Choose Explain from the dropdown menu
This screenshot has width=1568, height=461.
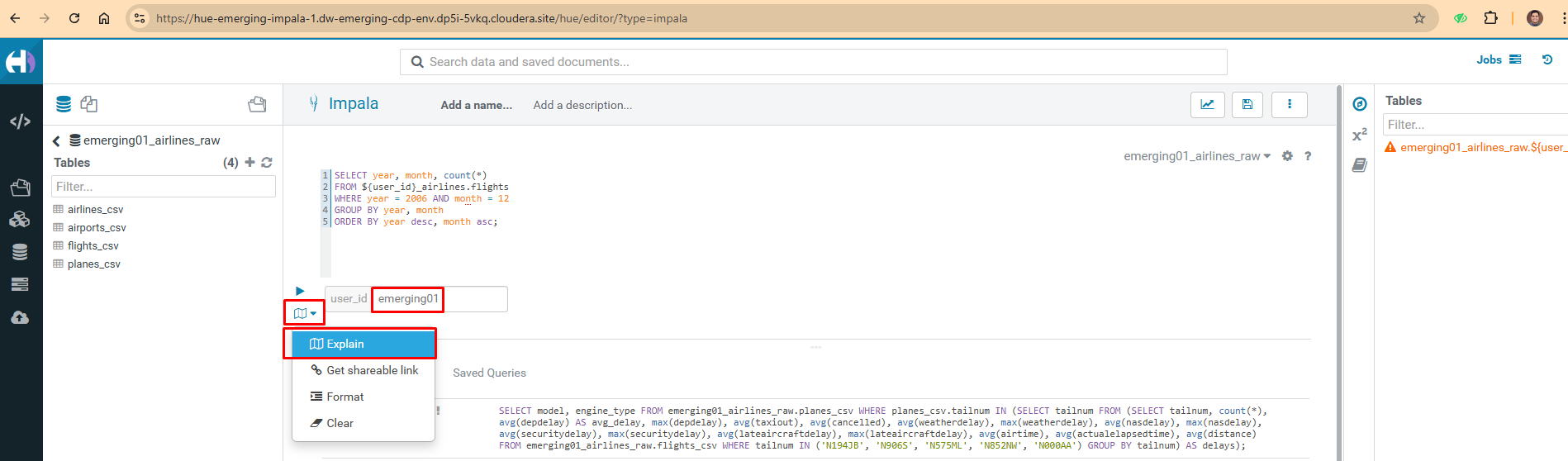(363, 344)
